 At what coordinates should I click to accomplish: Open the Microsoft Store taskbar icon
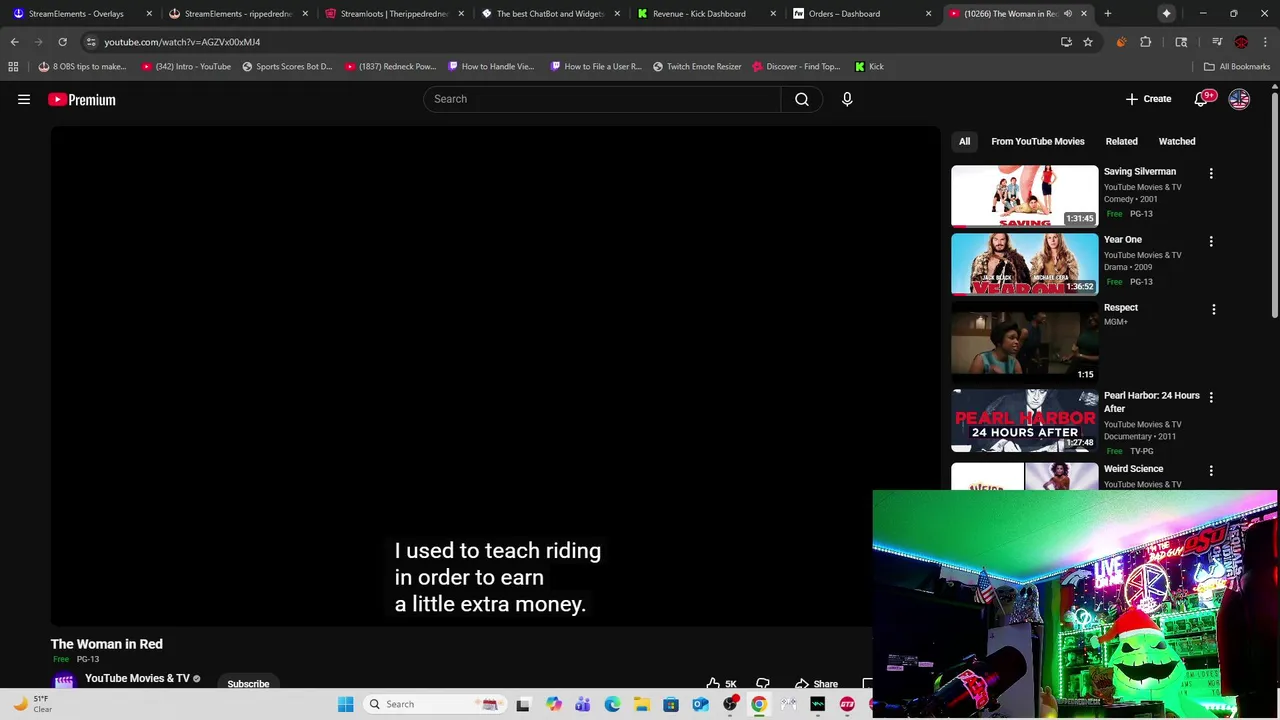671,704
